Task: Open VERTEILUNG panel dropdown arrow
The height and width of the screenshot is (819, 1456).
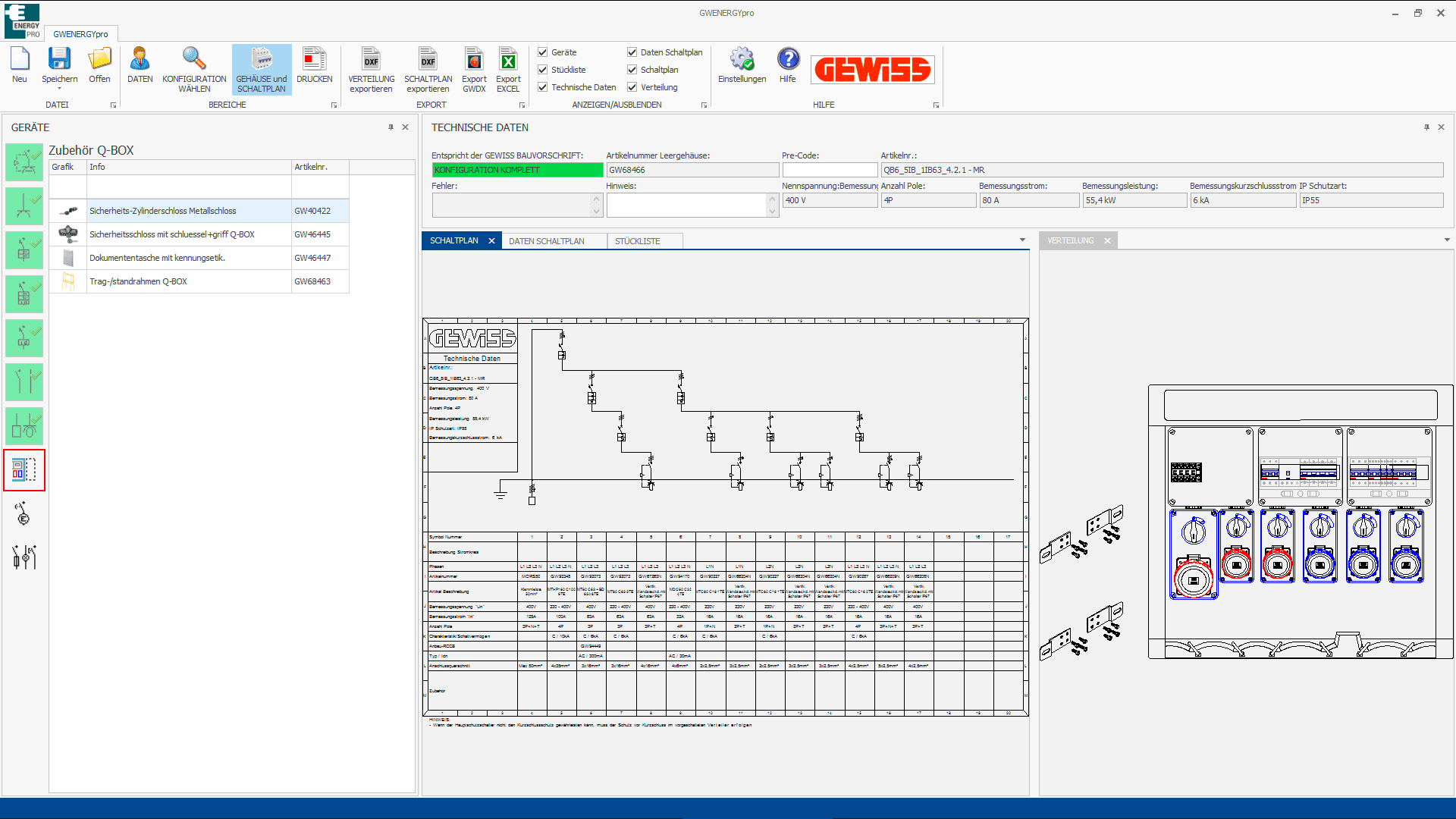Action: click(x=1447, y=240)
